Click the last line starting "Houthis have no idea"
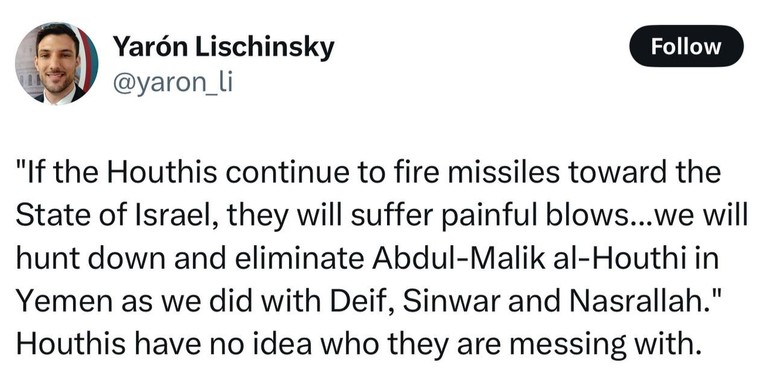 [358, 344]
